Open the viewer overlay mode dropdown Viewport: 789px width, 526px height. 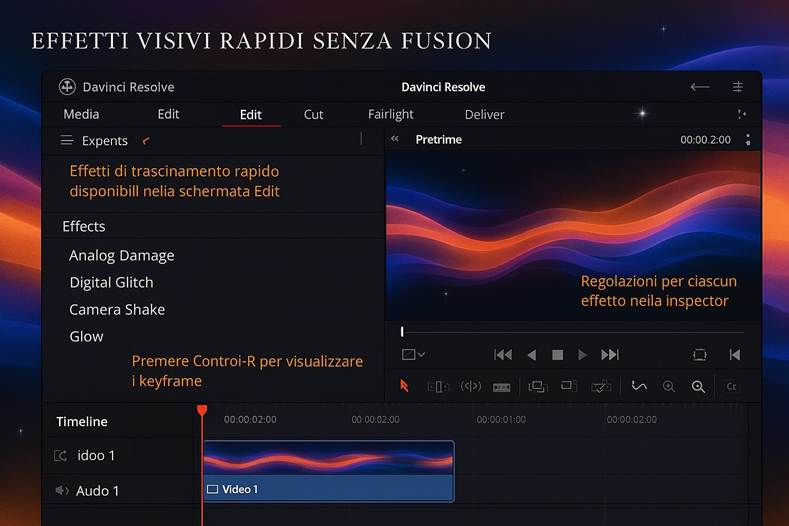click(413, 355)
